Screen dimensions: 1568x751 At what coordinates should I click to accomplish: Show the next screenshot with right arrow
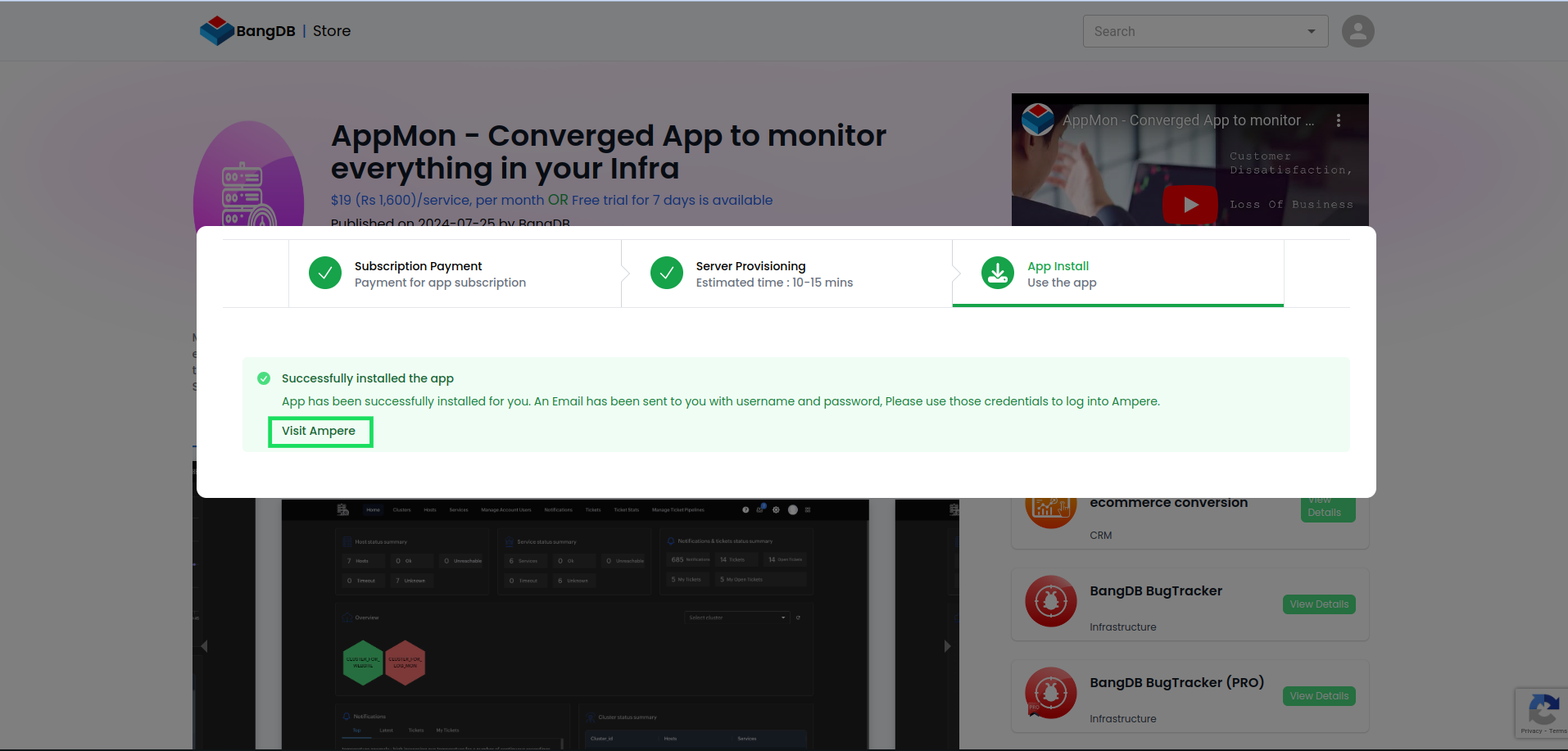pyautogui.click(x=947, y=646)
